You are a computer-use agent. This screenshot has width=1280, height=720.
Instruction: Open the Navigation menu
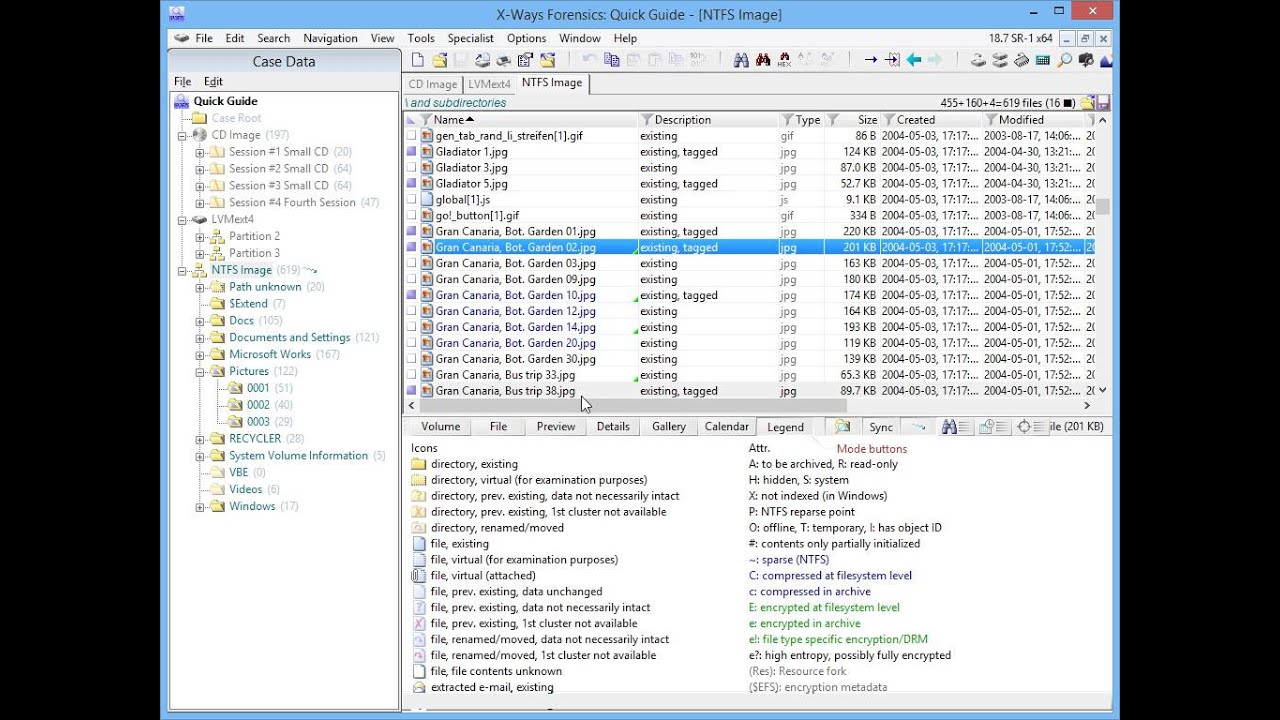coord(330,38)
